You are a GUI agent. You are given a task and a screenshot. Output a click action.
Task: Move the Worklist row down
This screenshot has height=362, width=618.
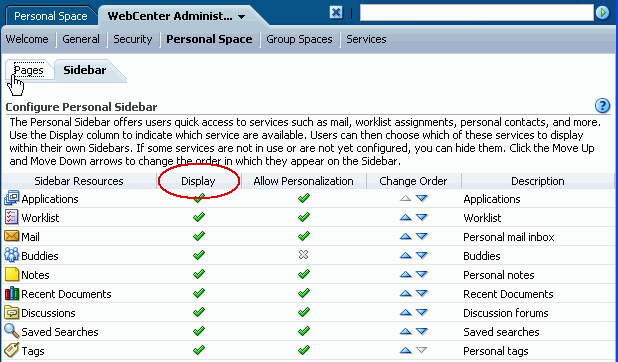point(422,217)
